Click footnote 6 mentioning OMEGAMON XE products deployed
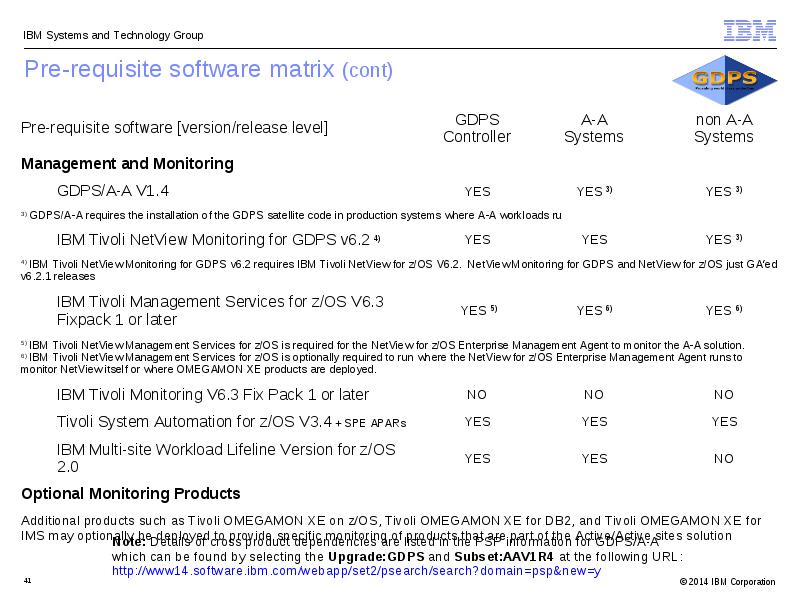800x600 pixels. point(382,363)
